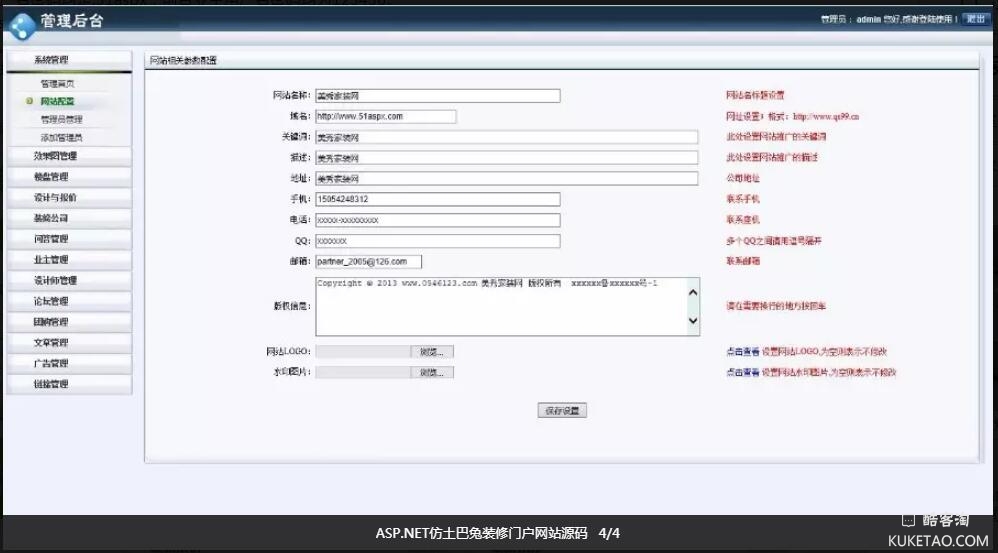Expand the 设计与报价 section

point(69,197)
